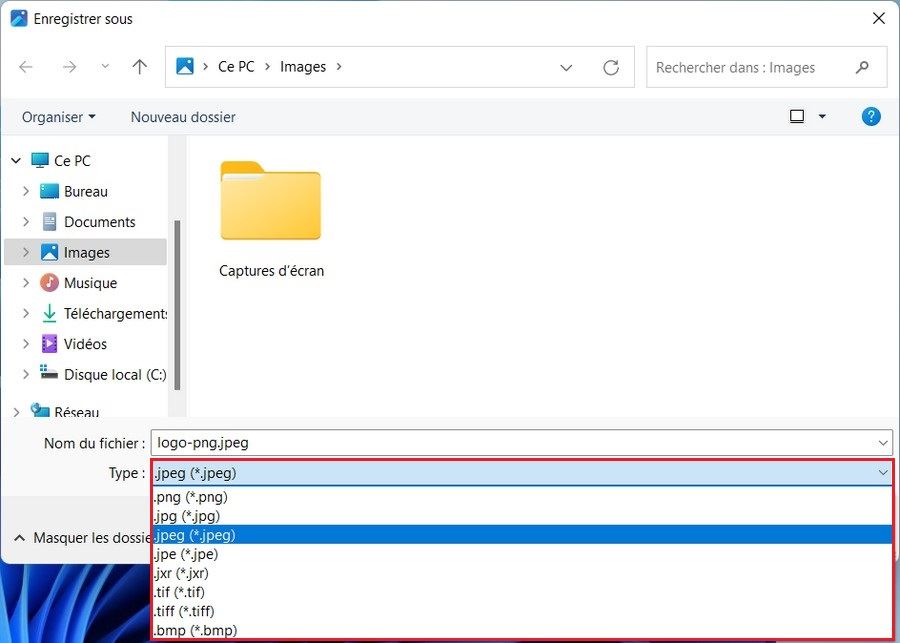Expand the Disque local (C:) node
Screen dimensions: 900x643
26,375
